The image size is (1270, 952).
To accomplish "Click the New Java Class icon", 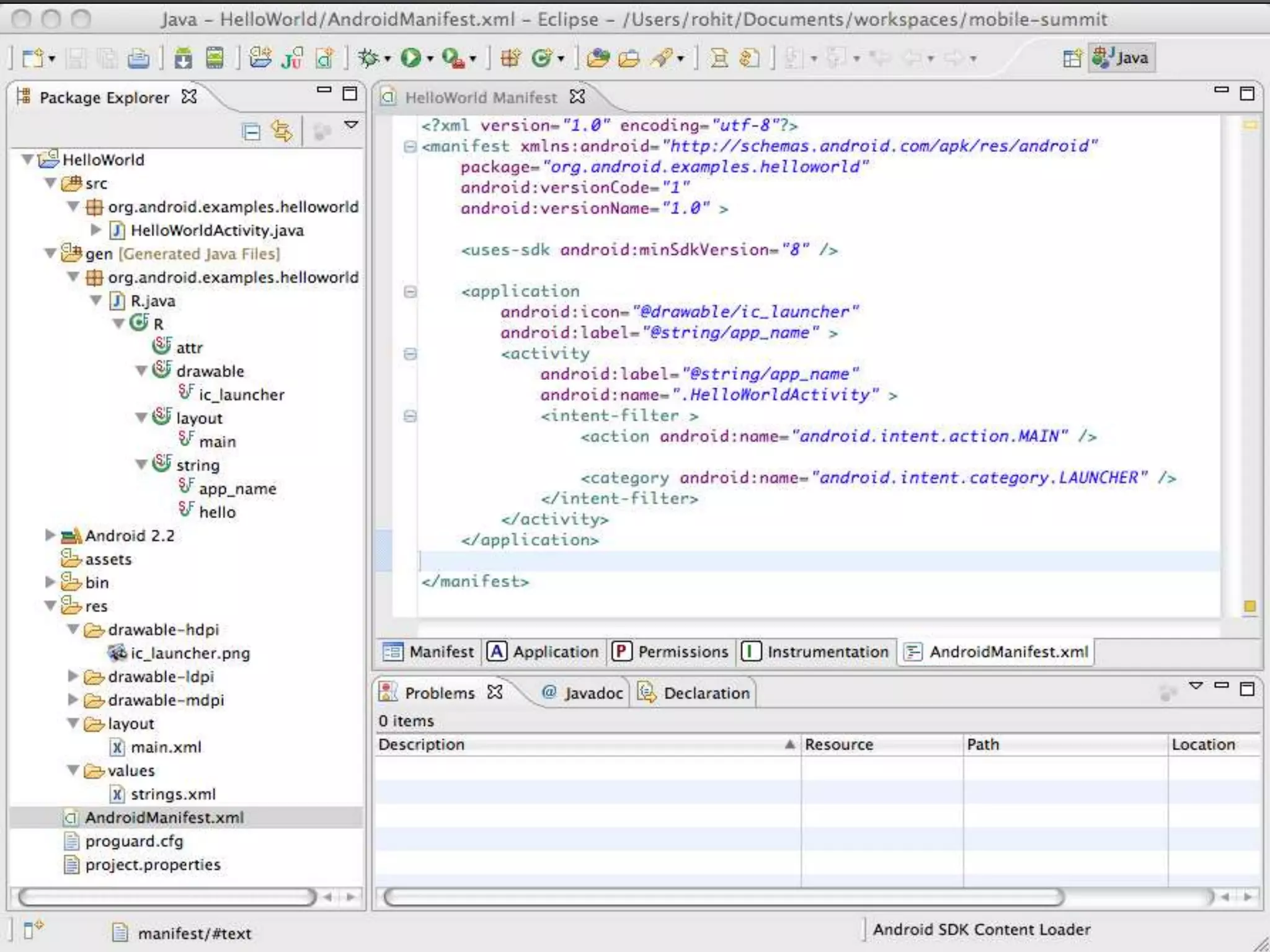I will 542,58.
